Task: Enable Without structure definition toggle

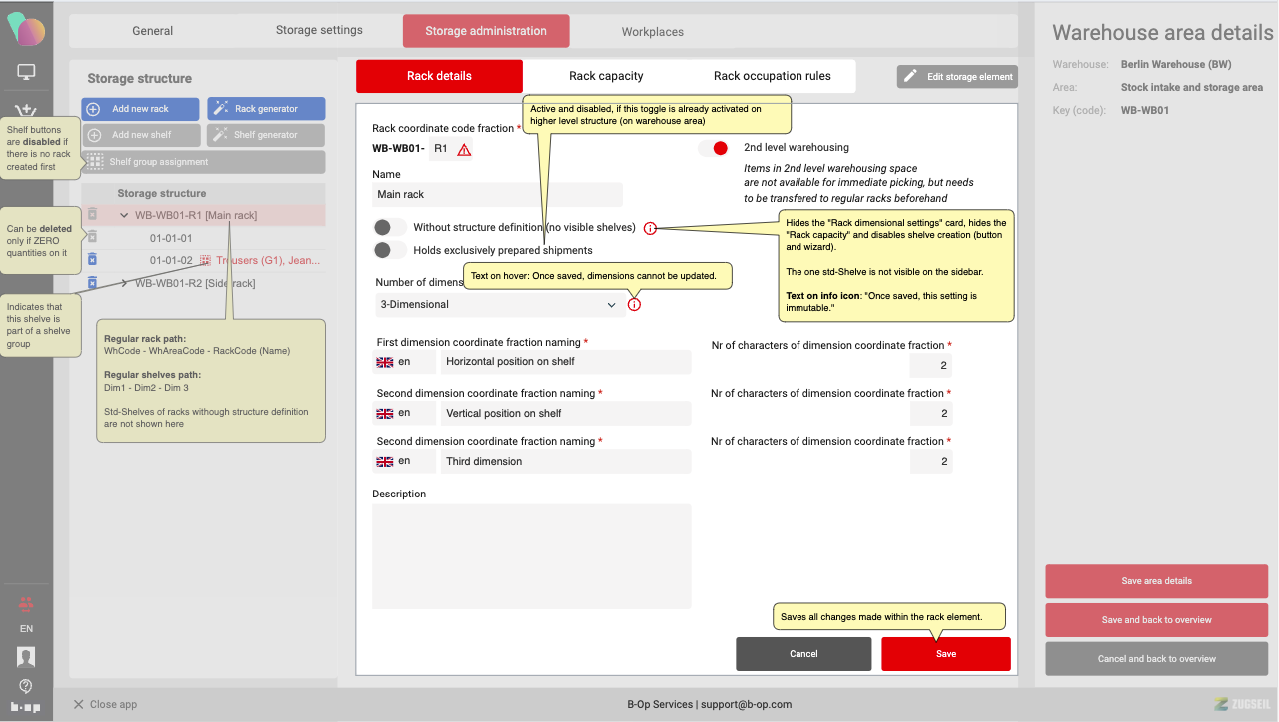Action: [x=389, y=228]
